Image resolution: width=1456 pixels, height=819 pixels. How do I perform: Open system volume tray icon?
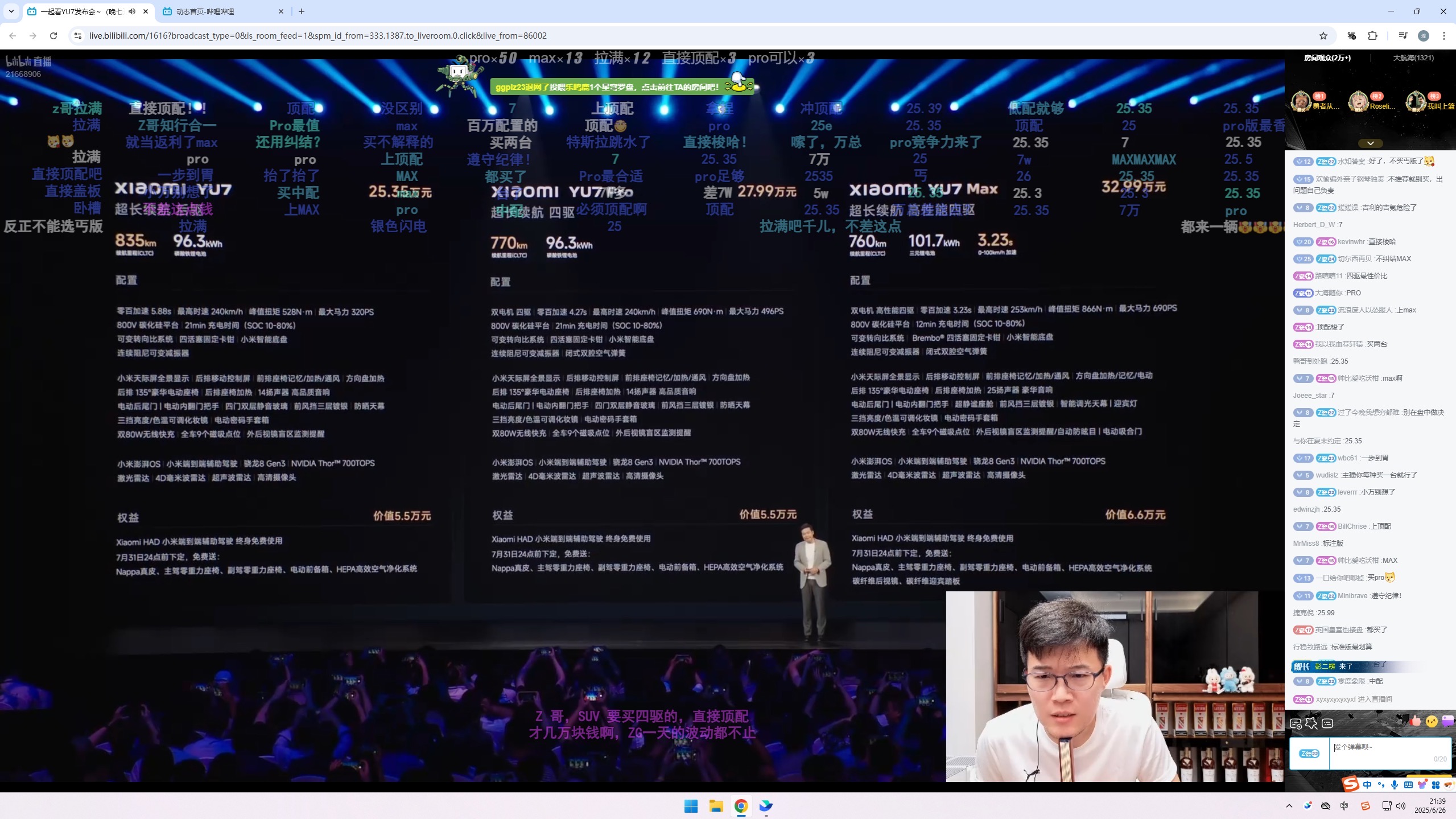click(x=1401, y=806)
